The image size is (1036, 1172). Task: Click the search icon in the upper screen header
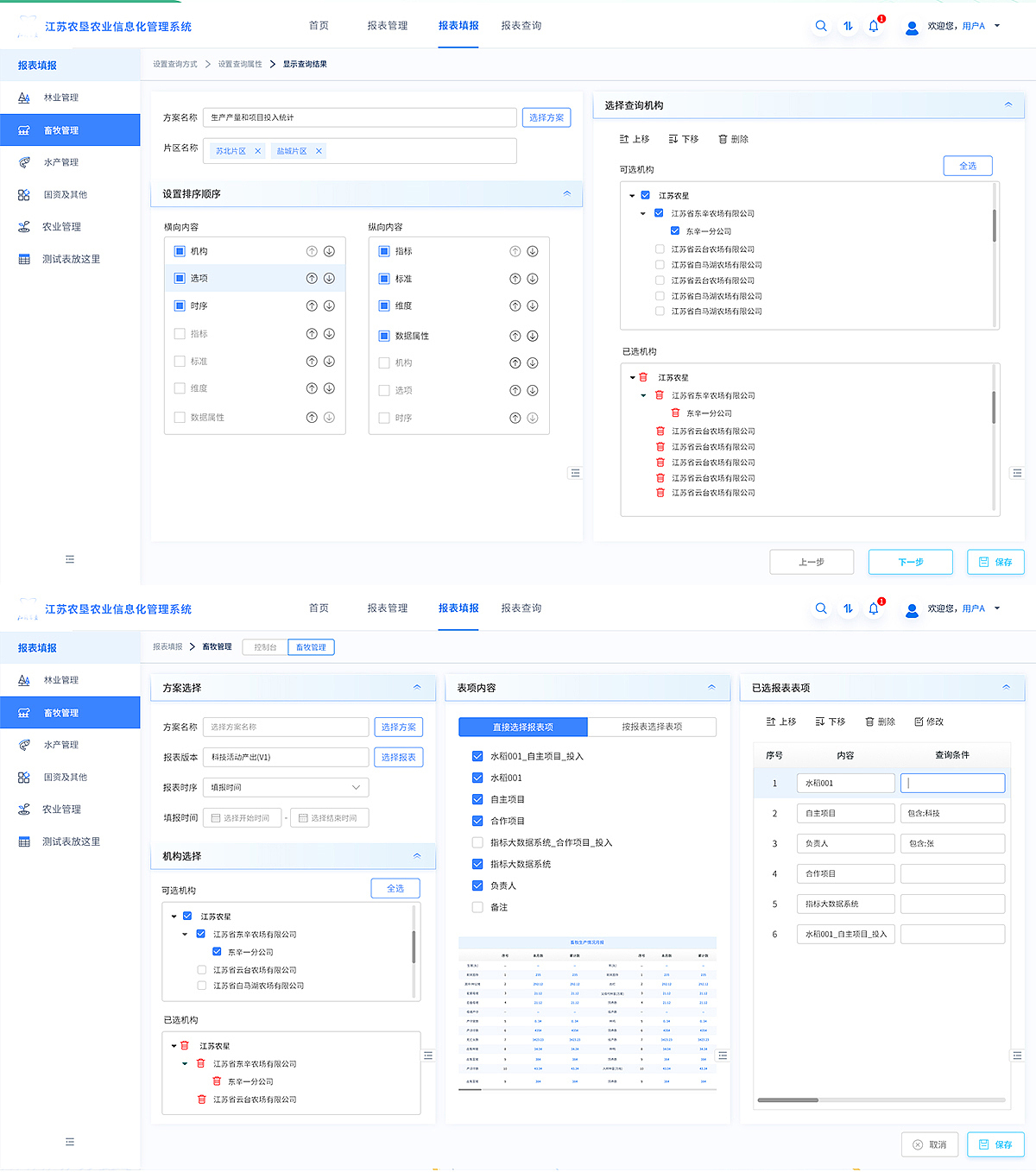pyautogui.click(x=821, y=26)
